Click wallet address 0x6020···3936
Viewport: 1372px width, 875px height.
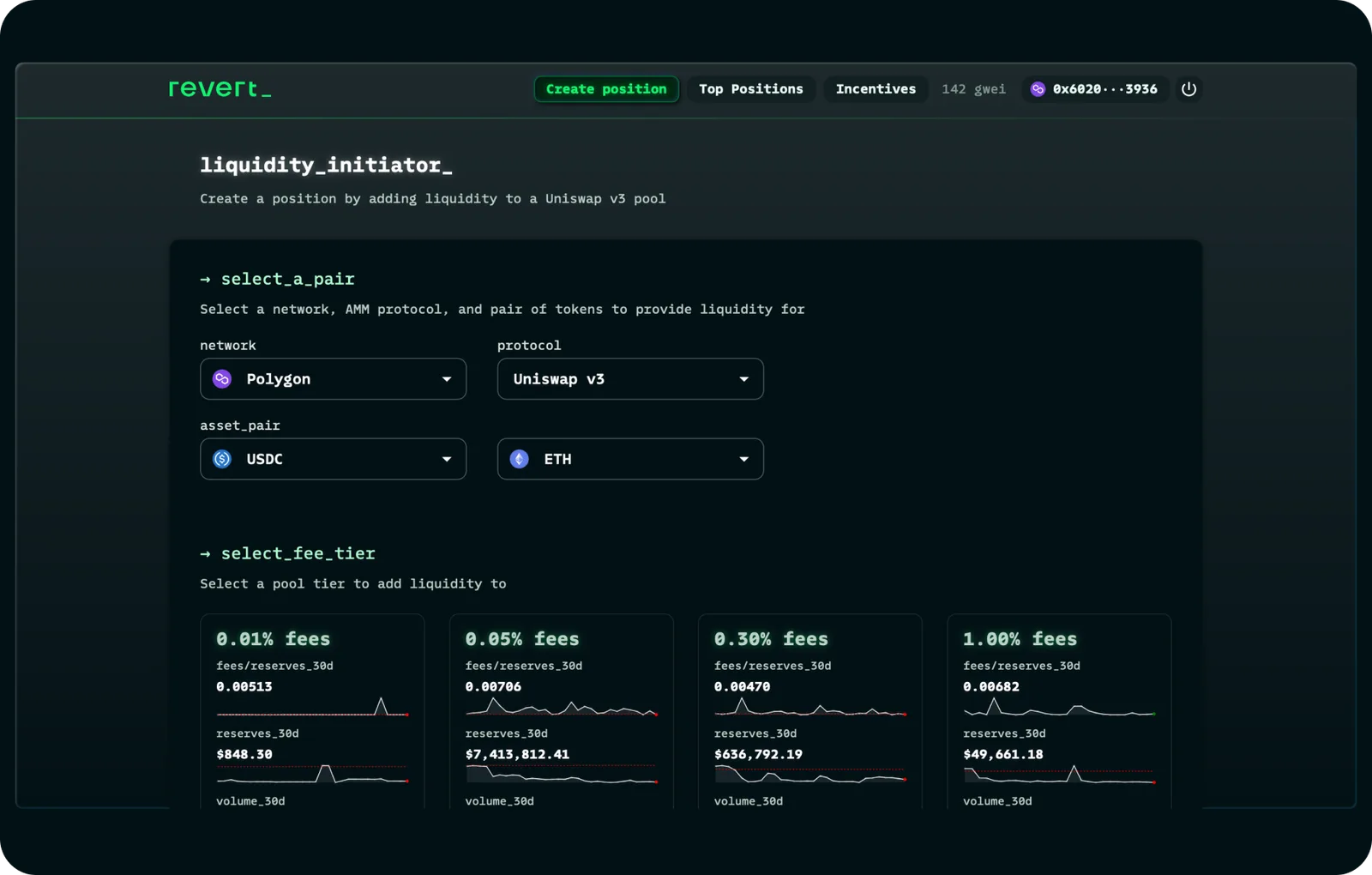[1104, 89]
